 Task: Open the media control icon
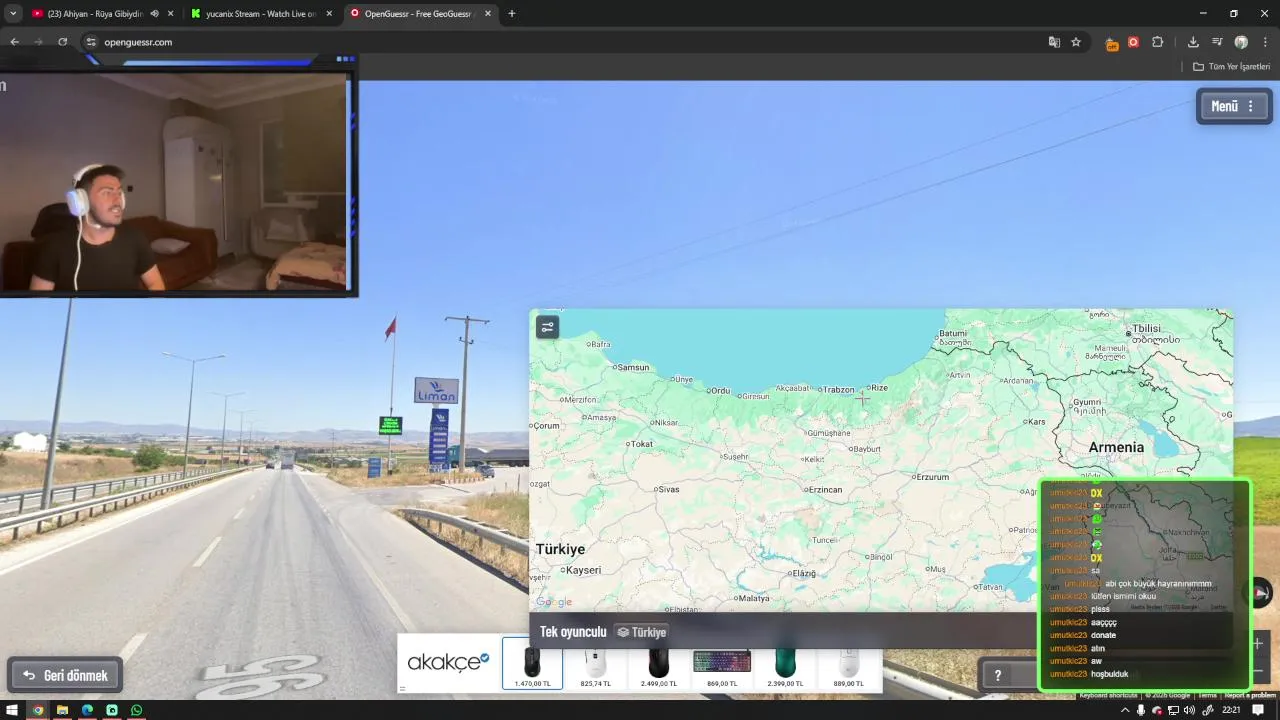[x=1217, y=42]
